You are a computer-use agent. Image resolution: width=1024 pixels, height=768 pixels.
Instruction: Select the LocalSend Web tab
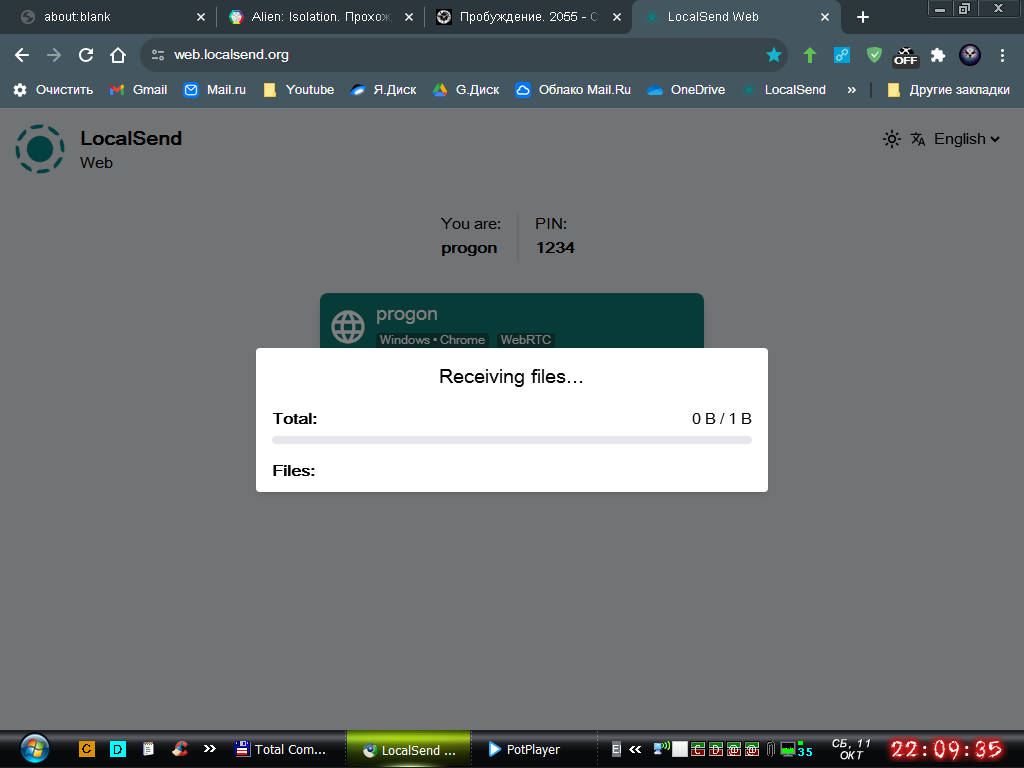(735, 17)
